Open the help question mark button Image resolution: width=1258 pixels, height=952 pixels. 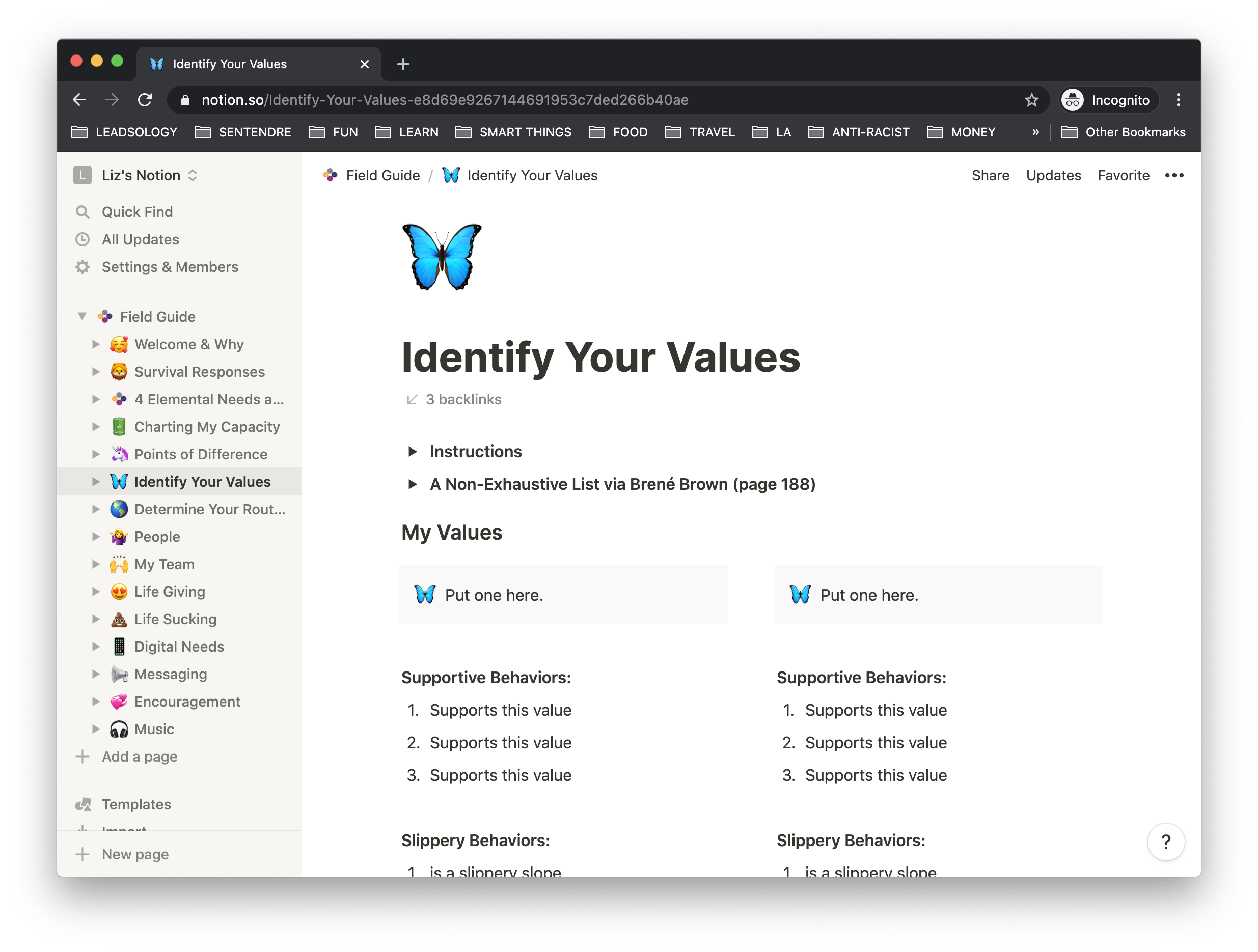point(1166,842)
